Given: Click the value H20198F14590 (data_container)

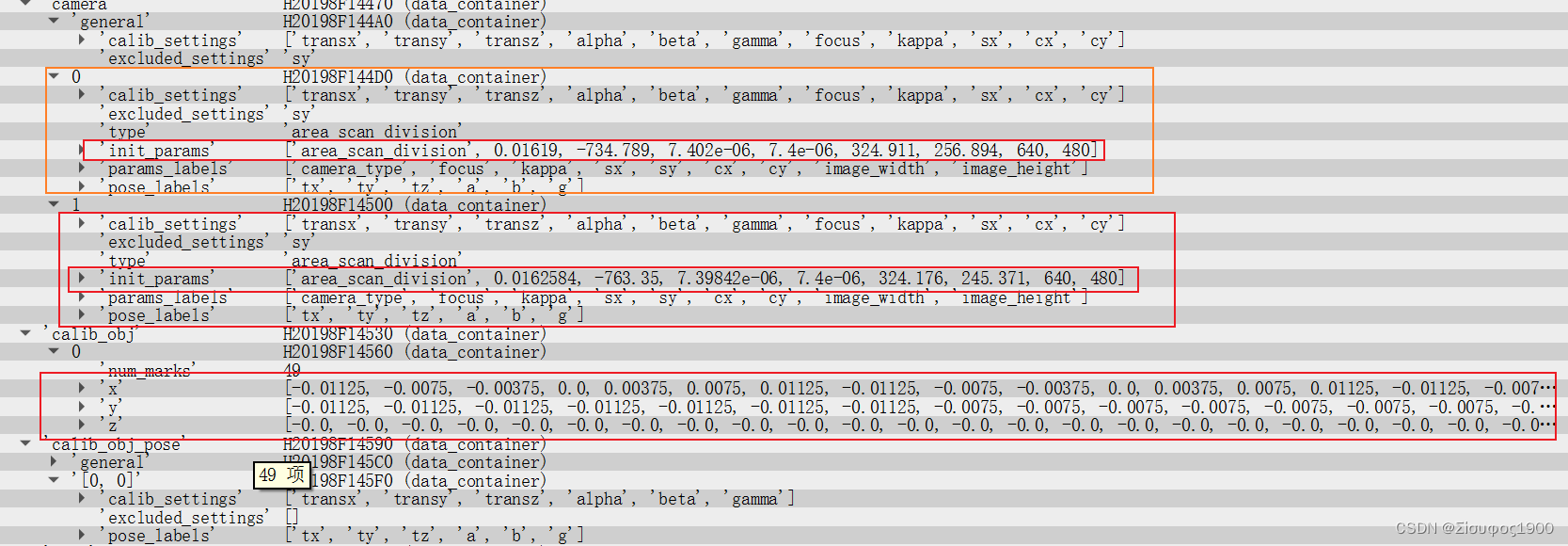Looking at the screenshot, I should click(414, 443).
